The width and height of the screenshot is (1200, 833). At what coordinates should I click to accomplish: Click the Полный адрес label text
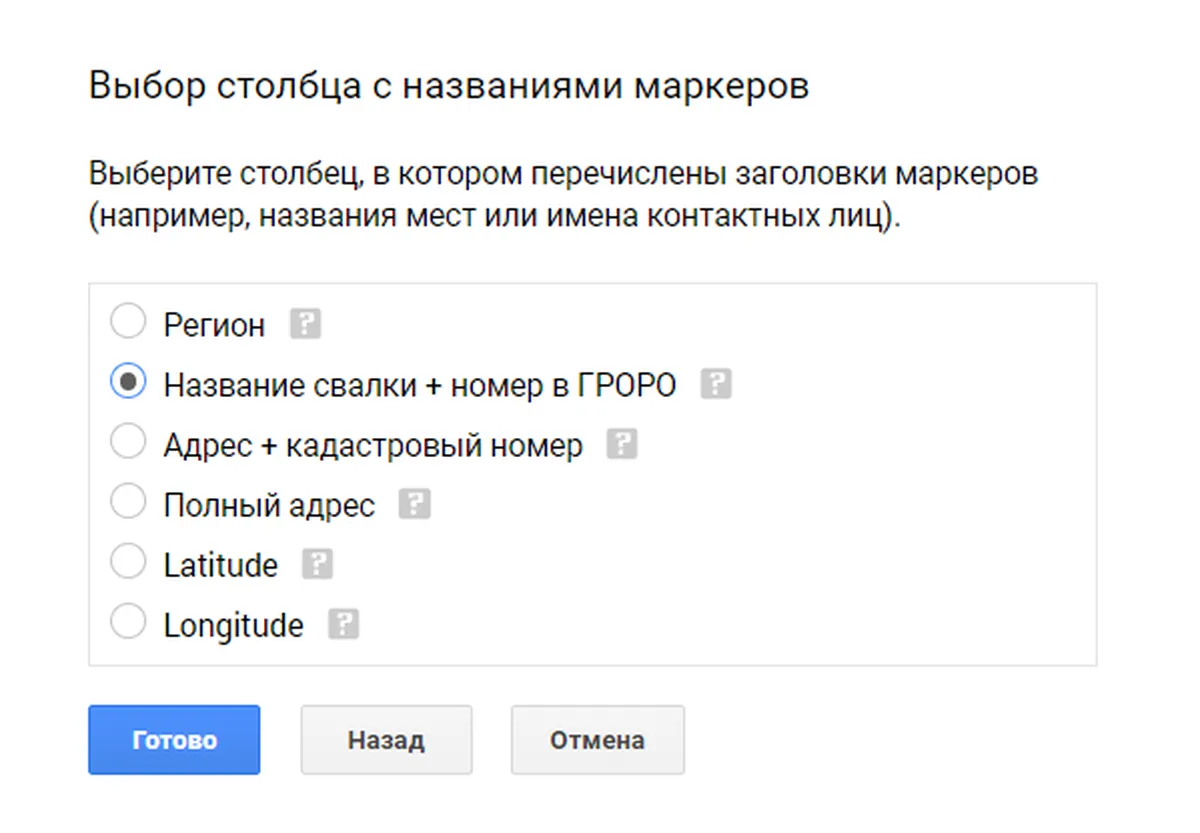coord(269,506)
